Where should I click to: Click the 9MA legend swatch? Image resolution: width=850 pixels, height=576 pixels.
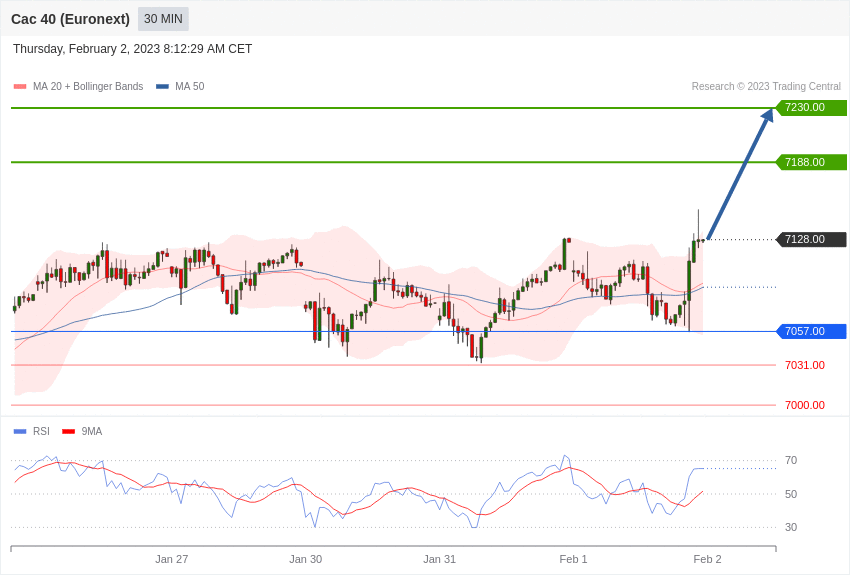click(69, 431)
